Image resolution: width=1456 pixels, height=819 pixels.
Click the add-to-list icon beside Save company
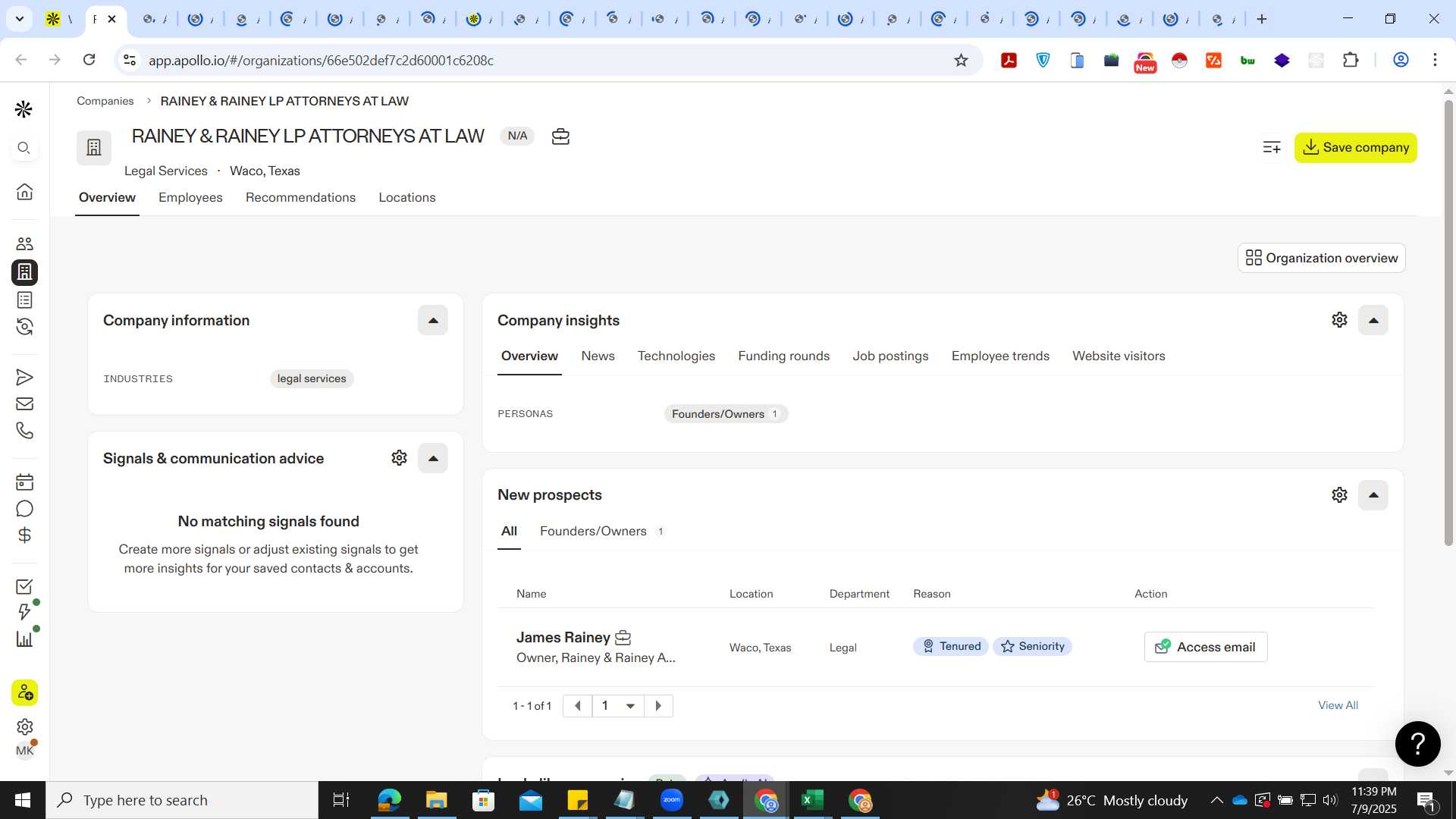click(x=1272, y=147)
